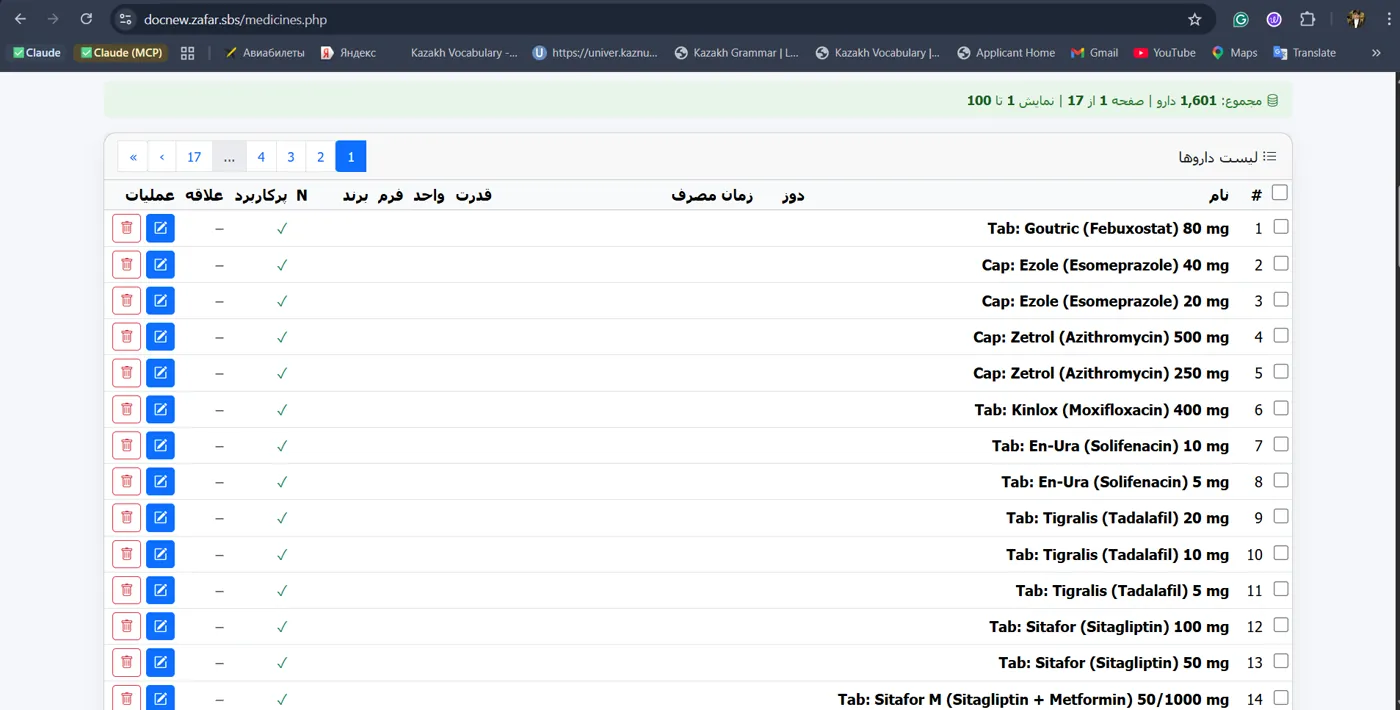
Task: Delete the Ezole (Esomeprazole) 40 mg entry
Action: pos(126,264)
